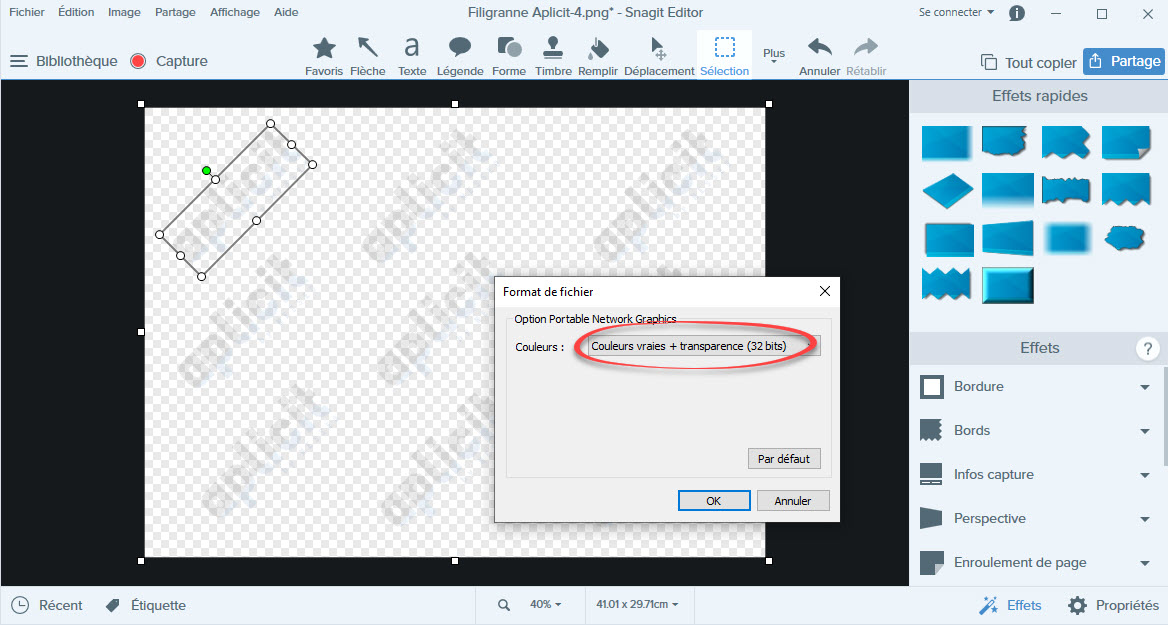Expand the Bords effect options
This screenshot has height=625, width=1168.
click(1145, 431)
